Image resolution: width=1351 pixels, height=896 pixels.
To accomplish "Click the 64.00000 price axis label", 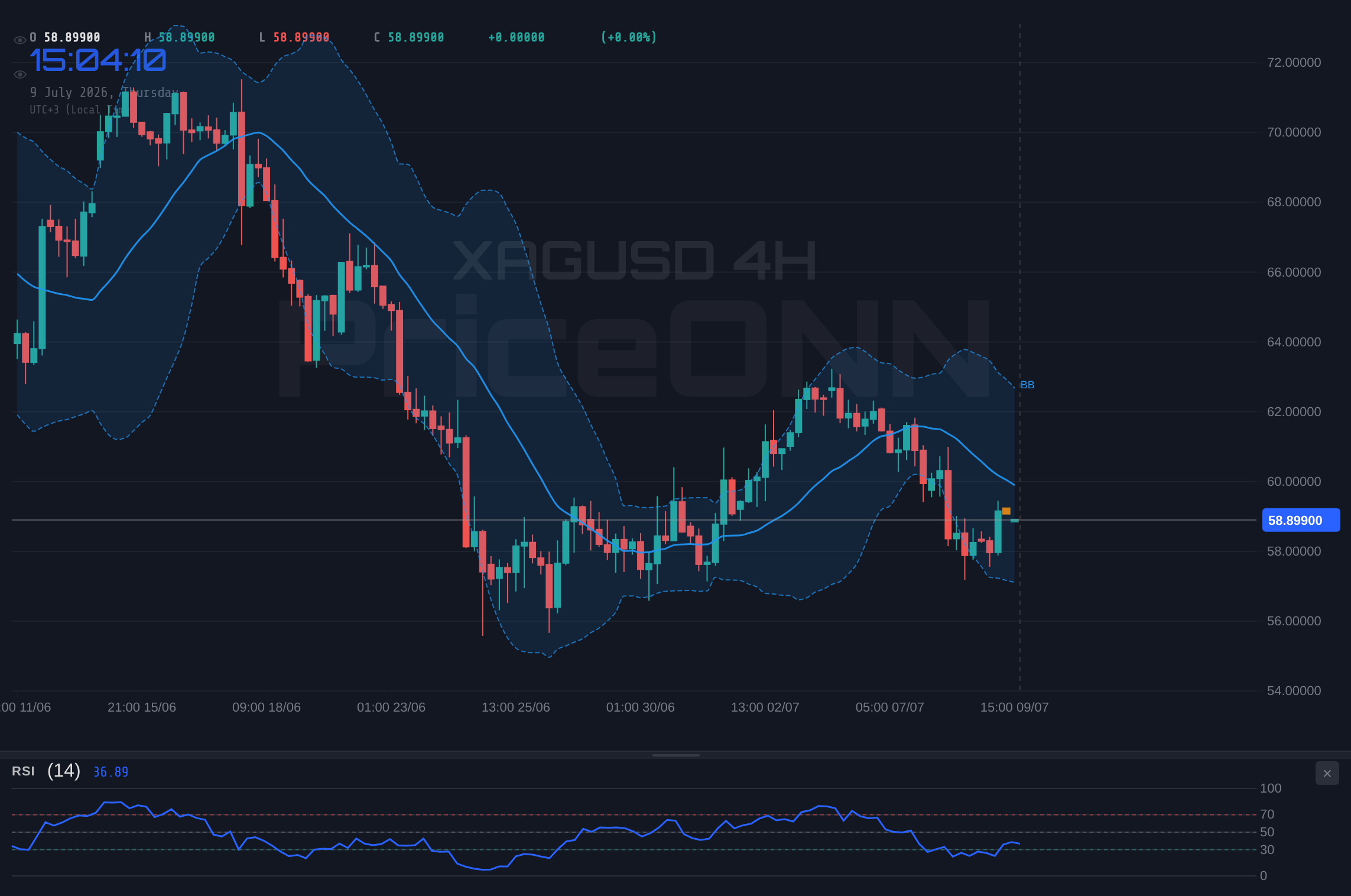I will 1294,342.
